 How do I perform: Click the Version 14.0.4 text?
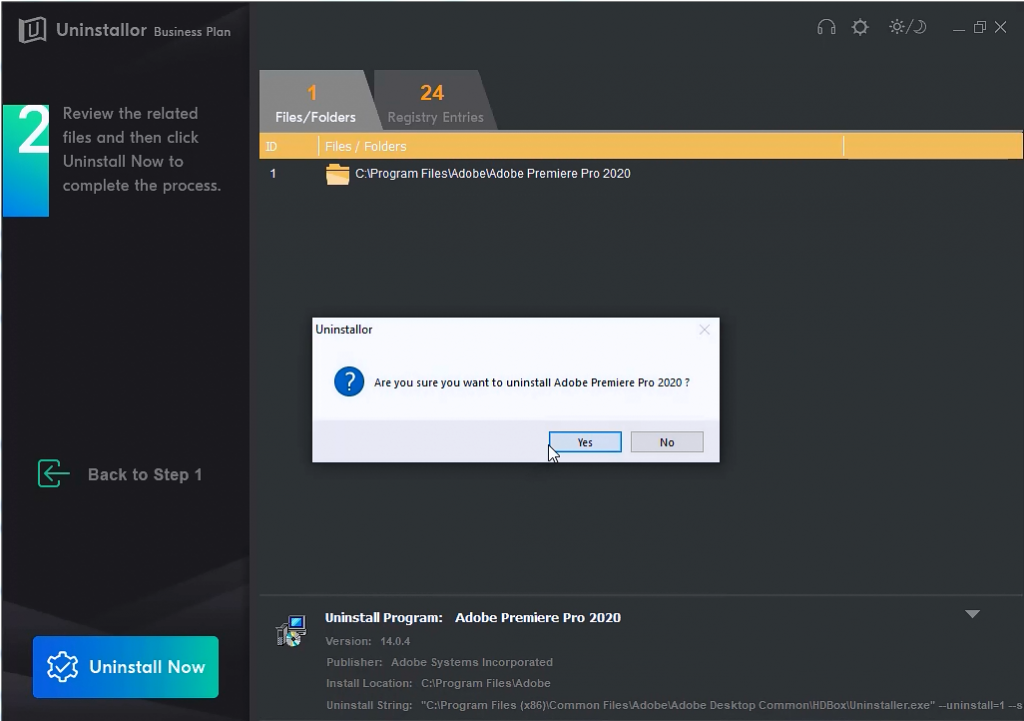pos(368,641)
